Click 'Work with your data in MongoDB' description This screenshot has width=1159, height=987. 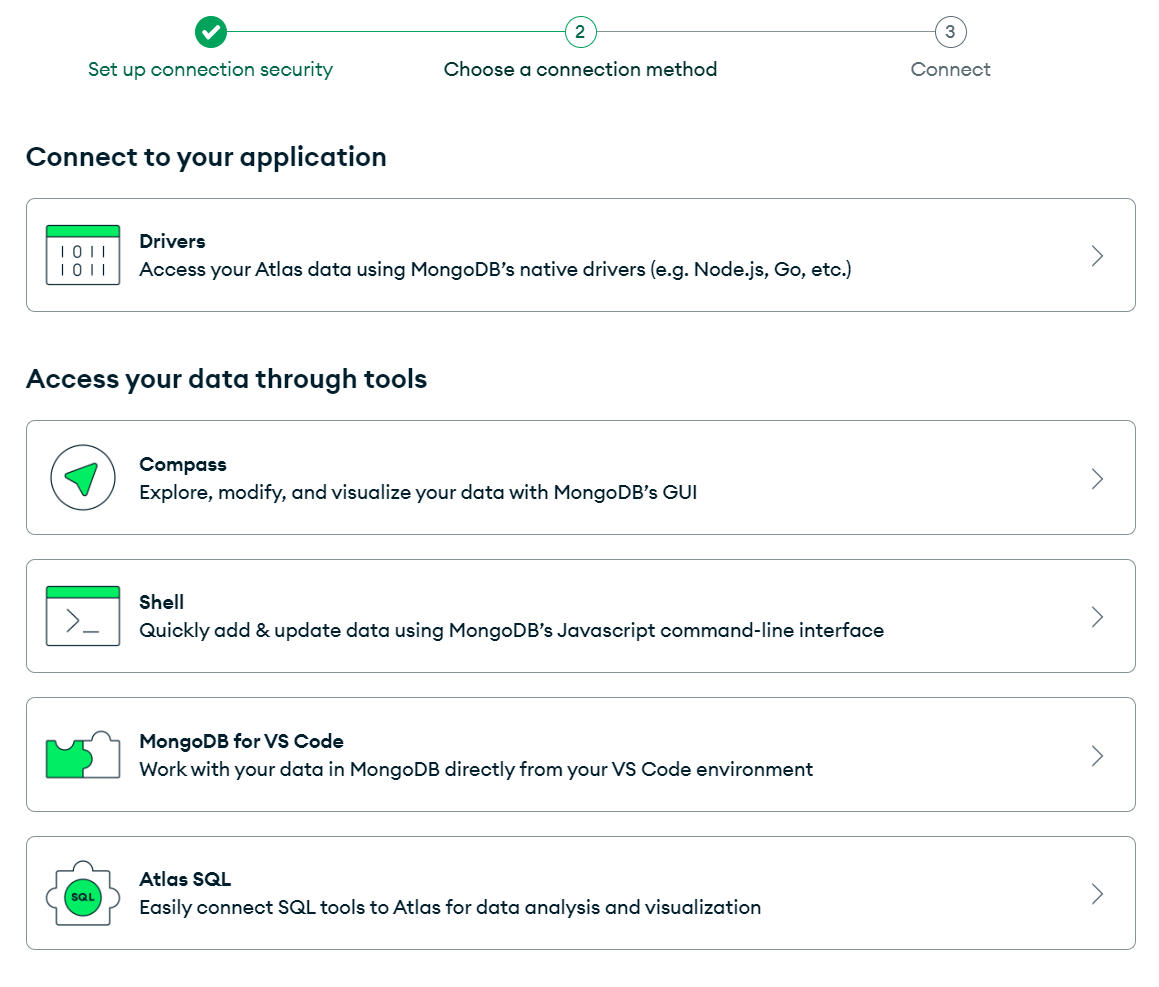point(476,769)
